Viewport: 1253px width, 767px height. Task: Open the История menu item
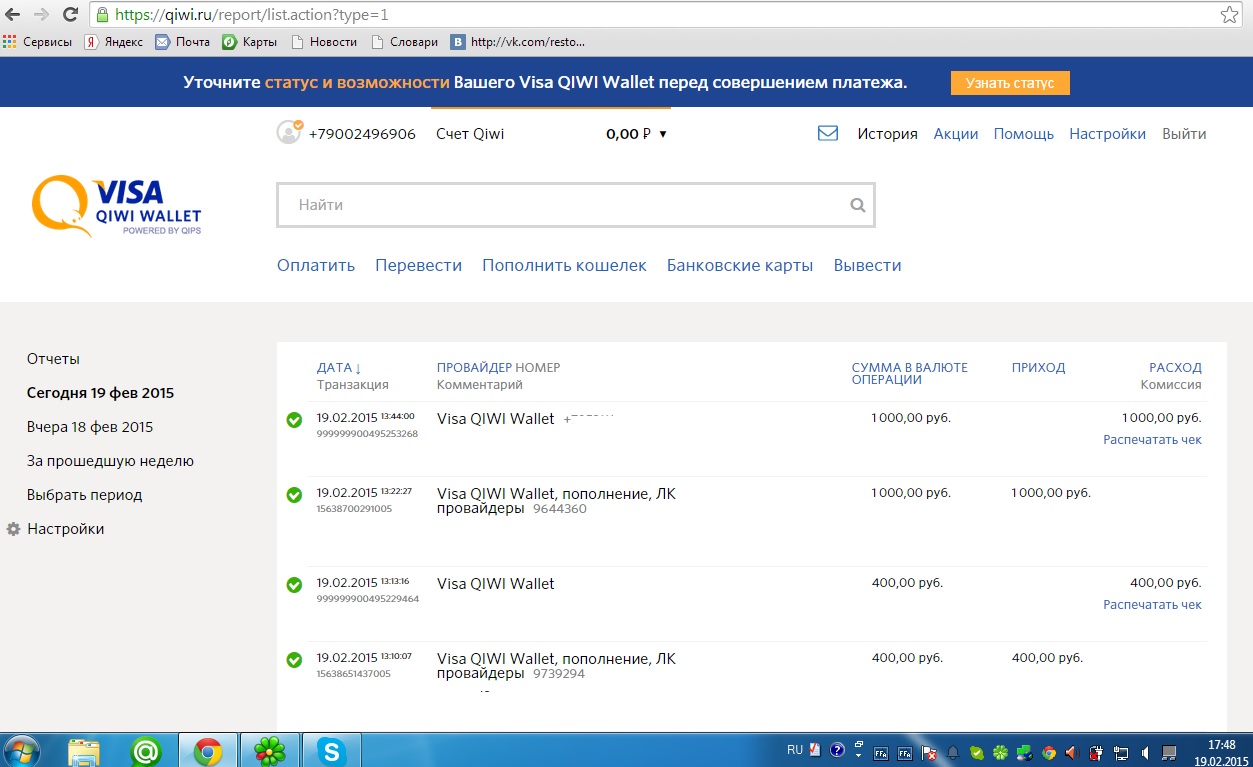coord(887,134)
